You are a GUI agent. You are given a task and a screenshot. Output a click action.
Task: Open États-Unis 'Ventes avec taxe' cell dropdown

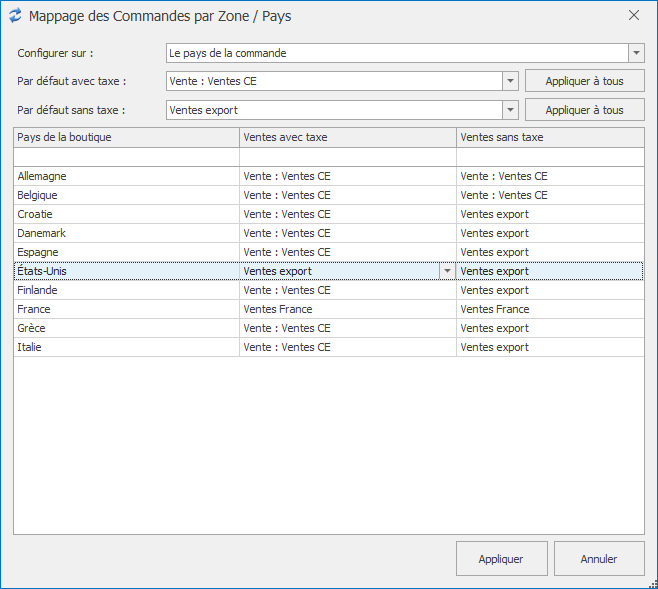447,271
